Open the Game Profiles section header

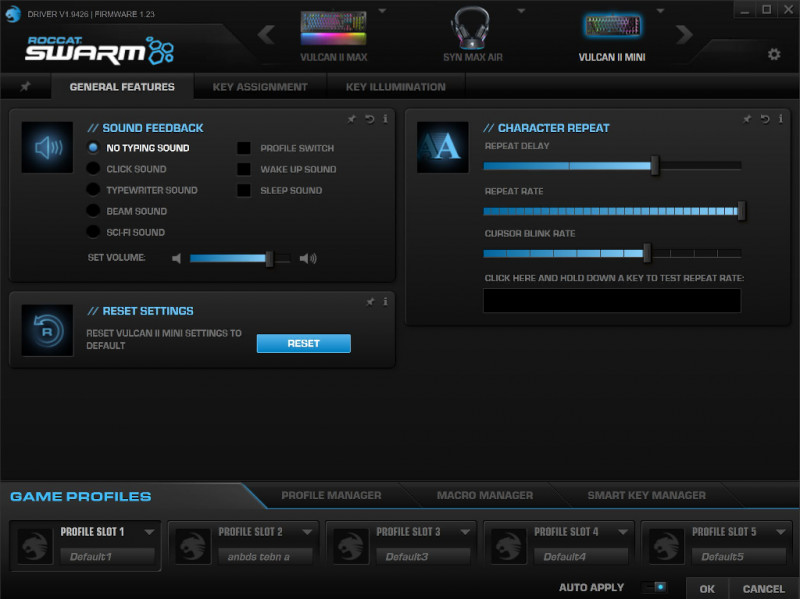click(81, 496)
